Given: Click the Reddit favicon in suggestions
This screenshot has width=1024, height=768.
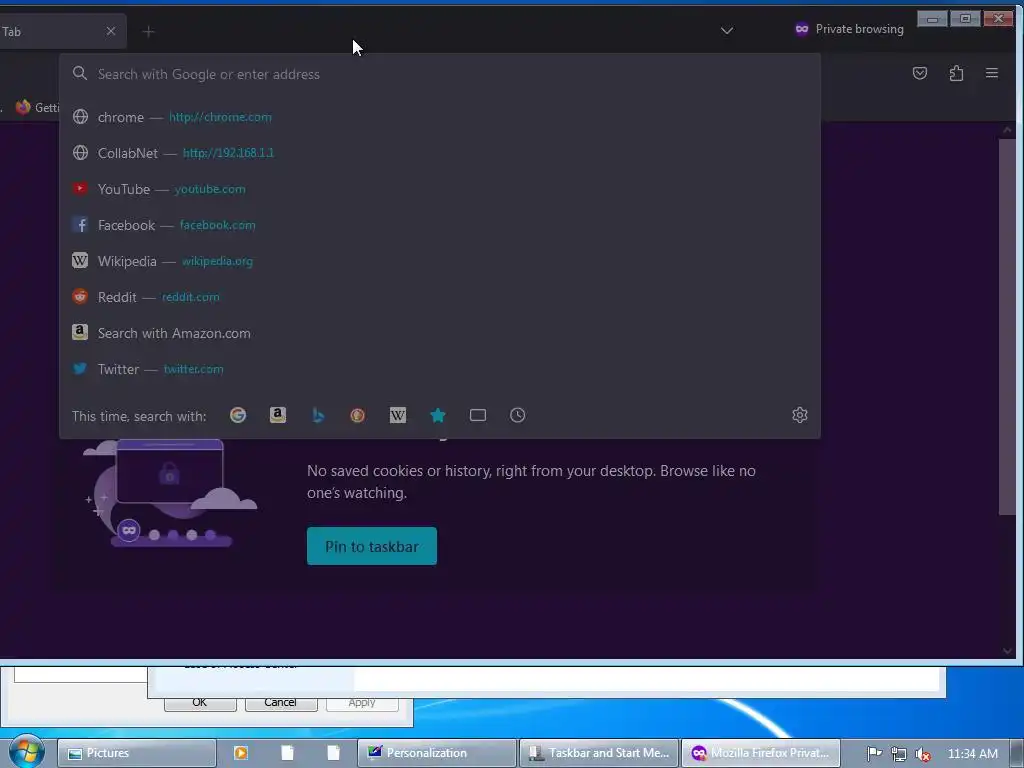Looking at the screenshot, I should click(80, 296).
